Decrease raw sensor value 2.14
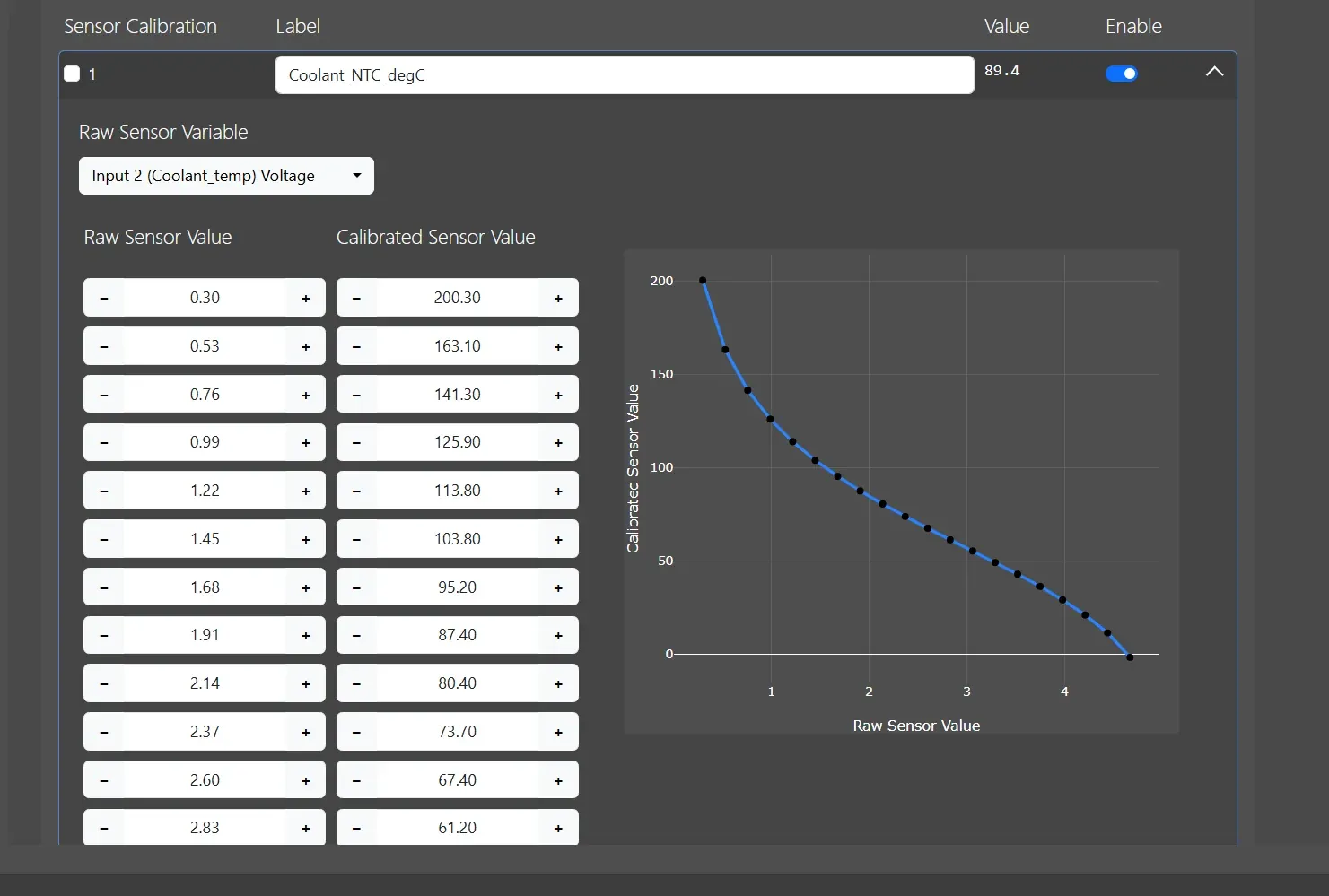 pos(104,683)
